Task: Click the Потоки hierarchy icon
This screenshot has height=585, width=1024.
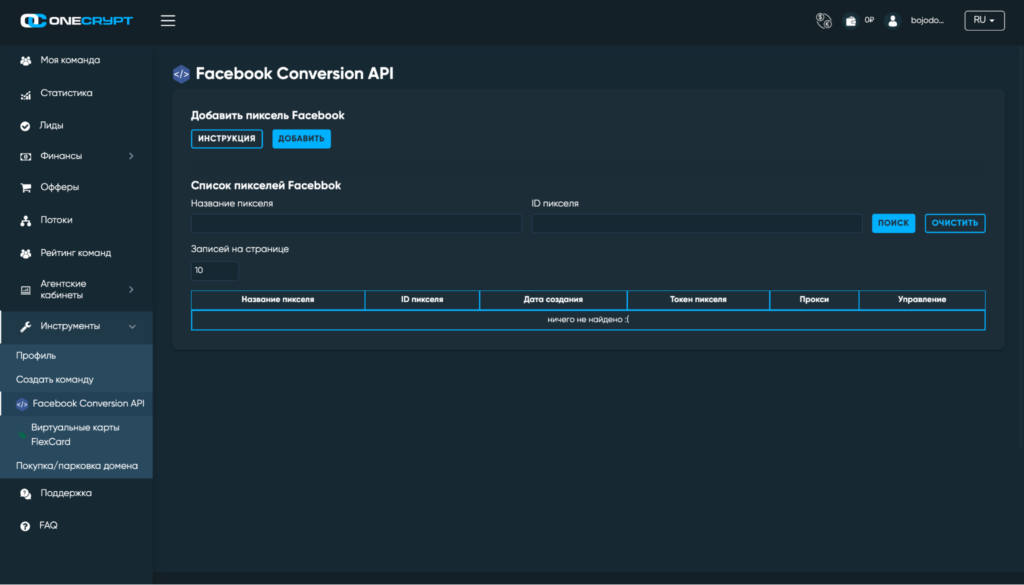Action: (25, 221)
